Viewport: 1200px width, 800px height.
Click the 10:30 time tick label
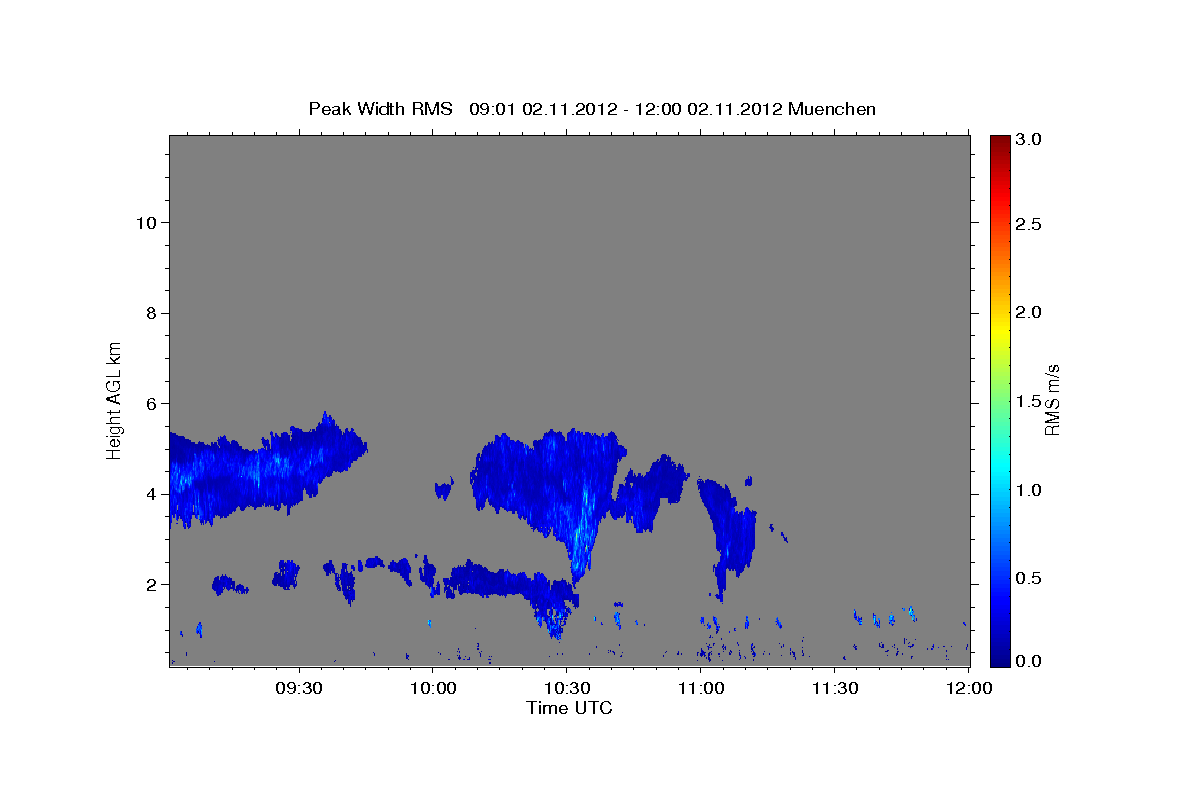[566, 688]
